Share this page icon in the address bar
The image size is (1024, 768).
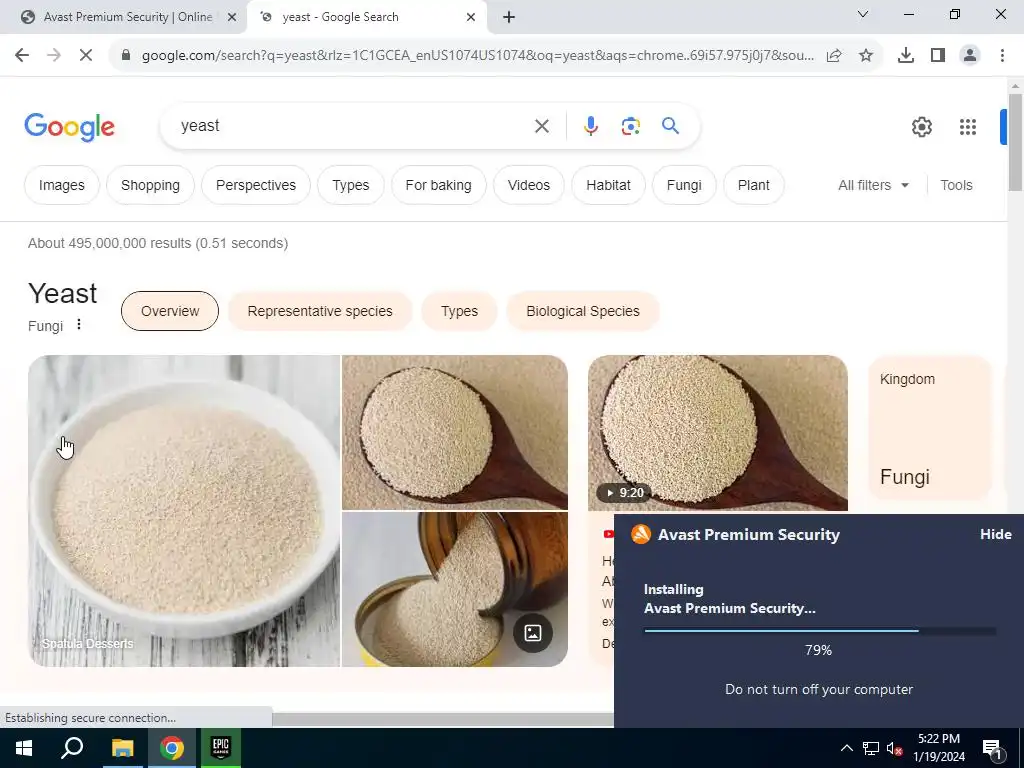(834, 56)
